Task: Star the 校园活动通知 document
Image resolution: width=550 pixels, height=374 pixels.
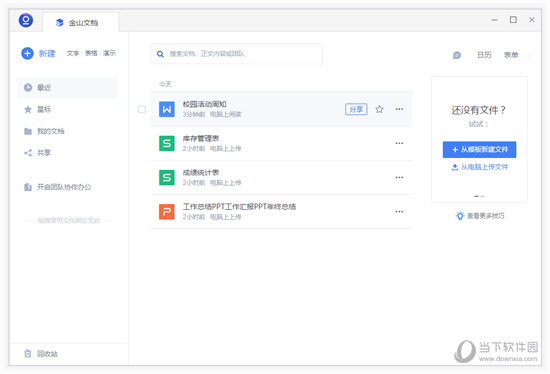Action: (379, 109)
